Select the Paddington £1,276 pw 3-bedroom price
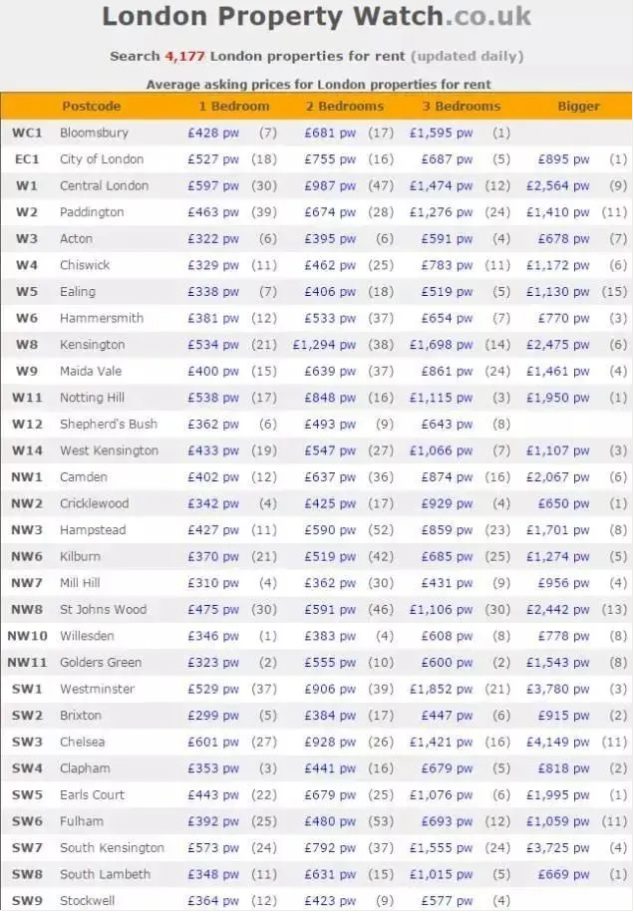Image resolution: width=634 pixels, height=915 pixels. click(441, 212)
